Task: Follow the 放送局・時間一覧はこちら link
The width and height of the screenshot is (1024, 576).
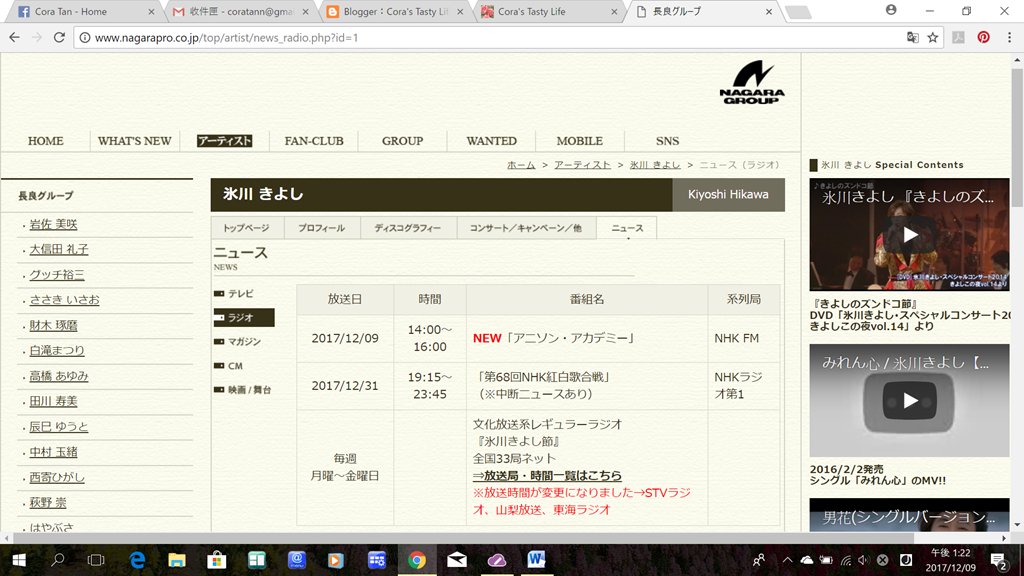Action: pyautogui.click(x=547, y=475)
